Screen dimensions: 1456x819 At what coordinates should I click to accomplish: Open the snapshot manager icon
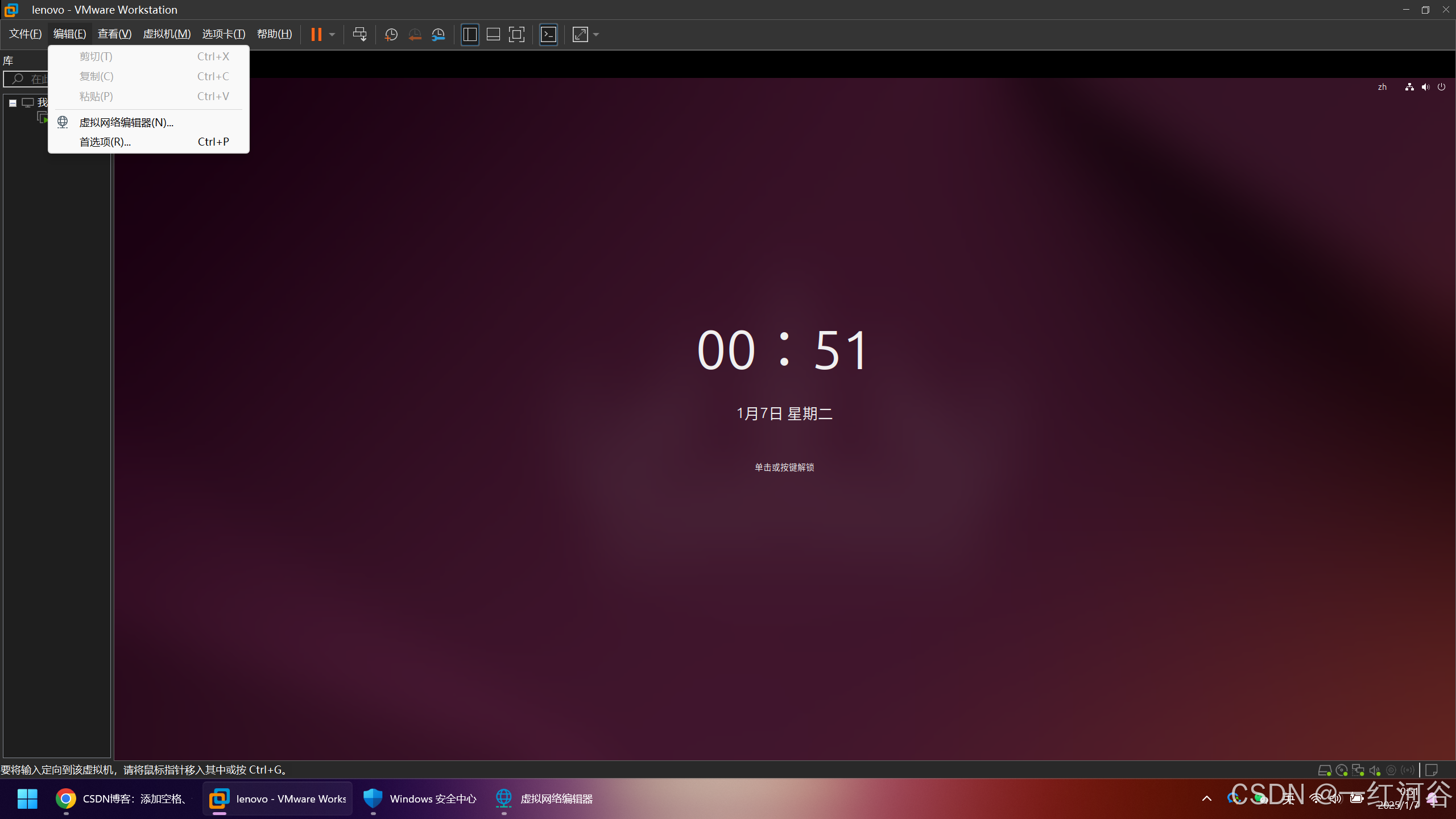(x=438, y=34)
